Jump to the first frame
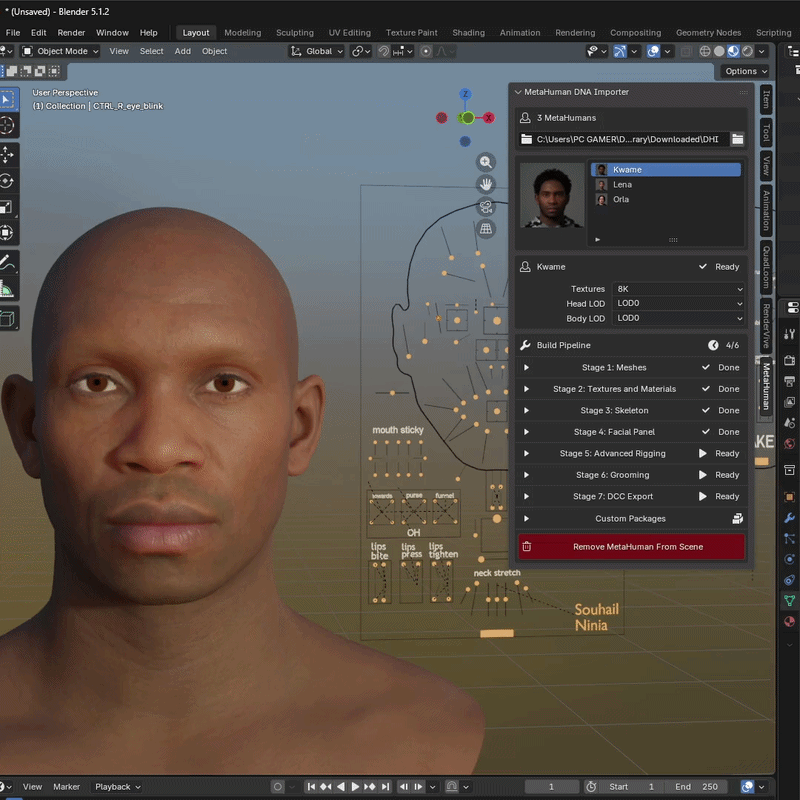Viewport: 800px width, 800px height. [x=311, y=787]
